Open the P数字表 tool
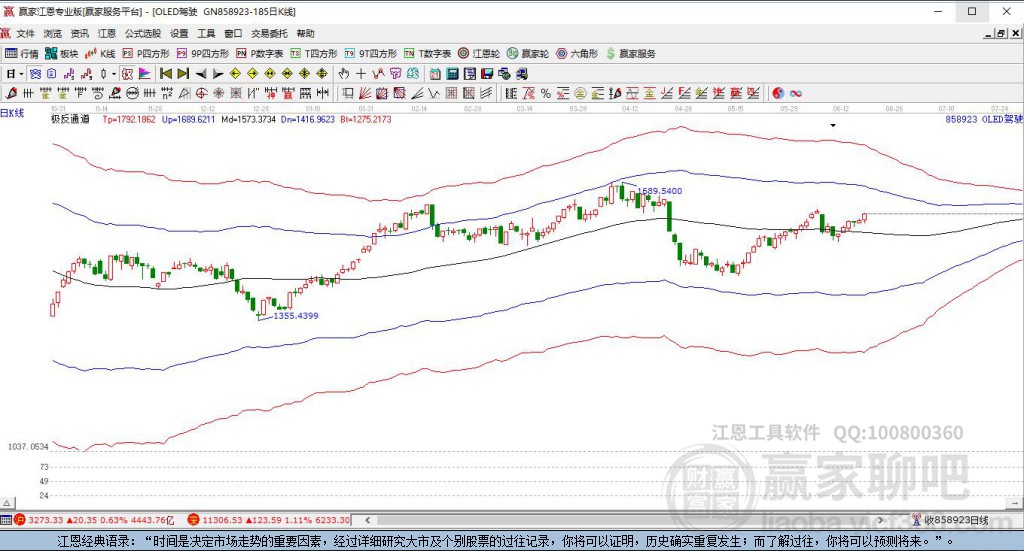Viewport: 1024px width, 551px height. point(259,54)
